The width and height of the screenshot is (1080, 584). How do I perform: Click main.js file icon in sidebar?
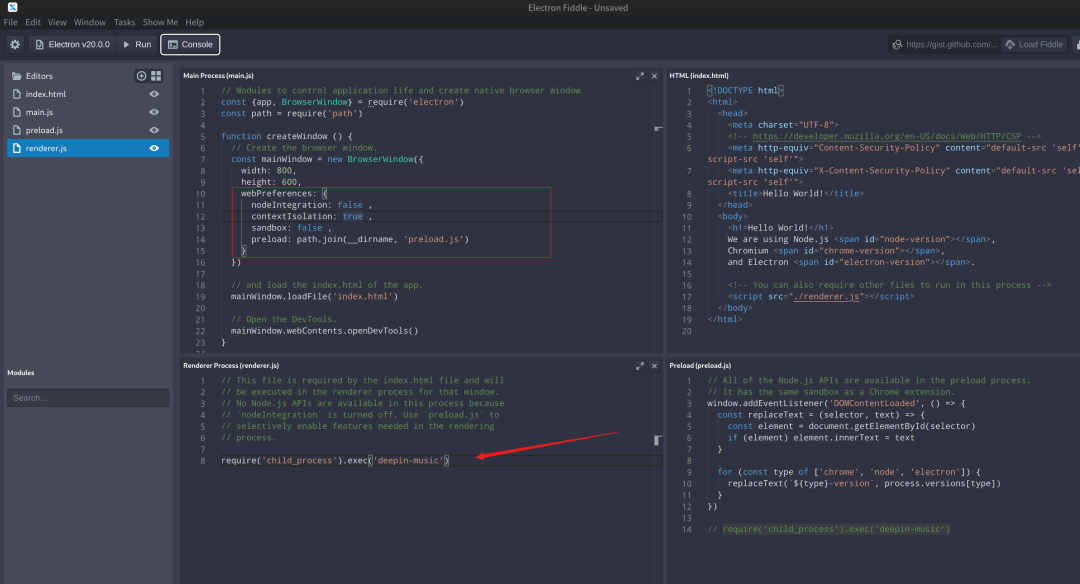[17, 112]
